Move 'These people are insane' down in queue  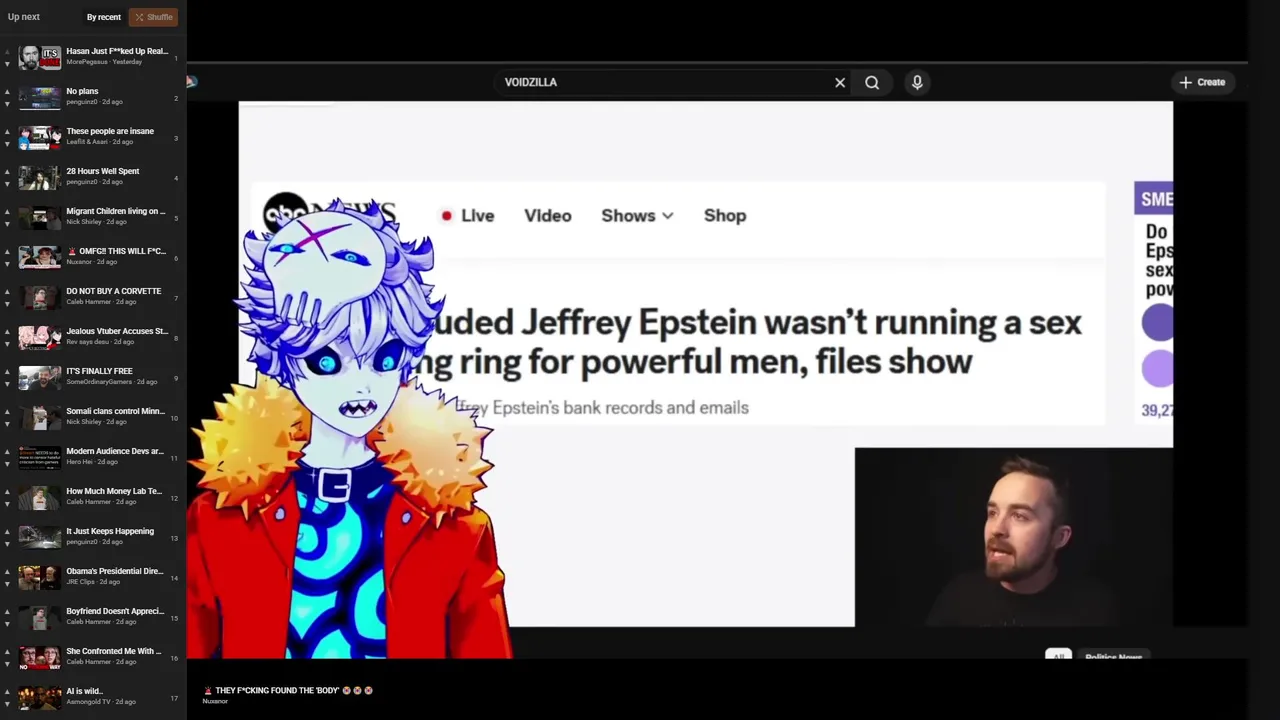(7, 144)
